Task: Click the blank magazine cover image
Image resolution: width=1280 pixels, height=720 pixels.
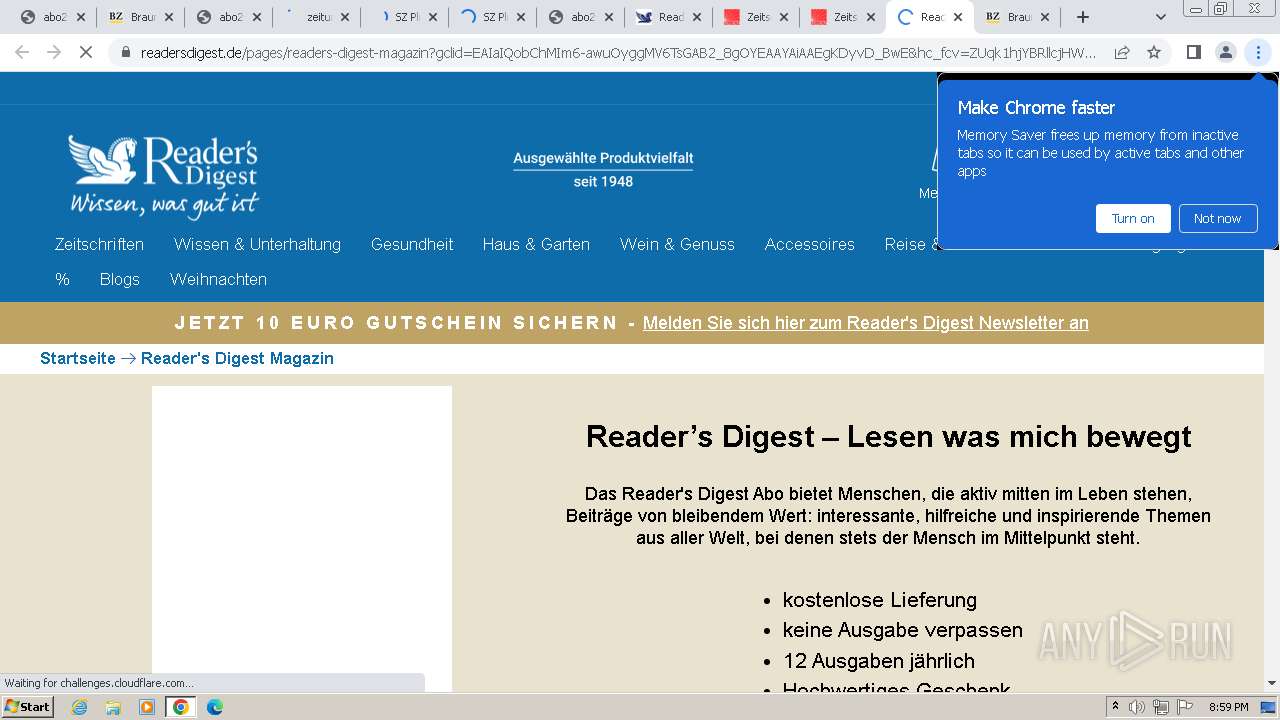Action: tap(302, 538)
